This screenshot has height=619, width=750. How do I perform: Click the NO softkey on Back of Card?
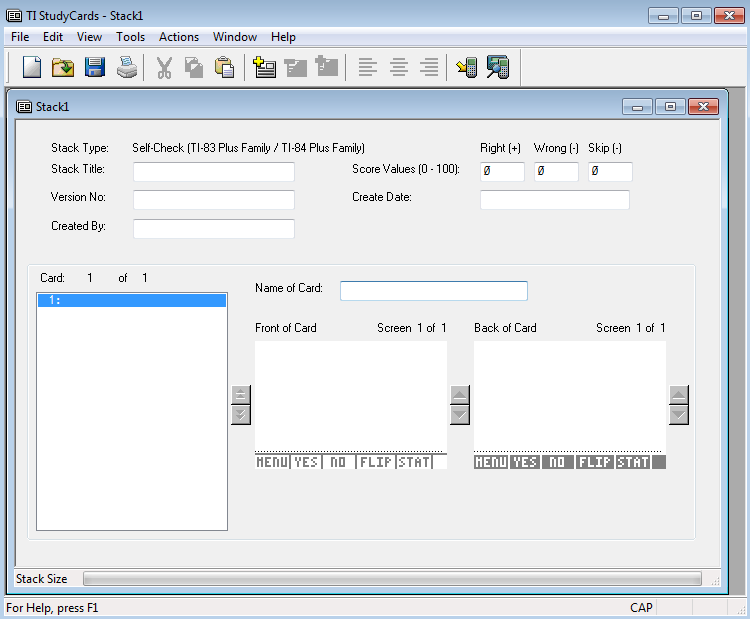click(x=557, y=462)
